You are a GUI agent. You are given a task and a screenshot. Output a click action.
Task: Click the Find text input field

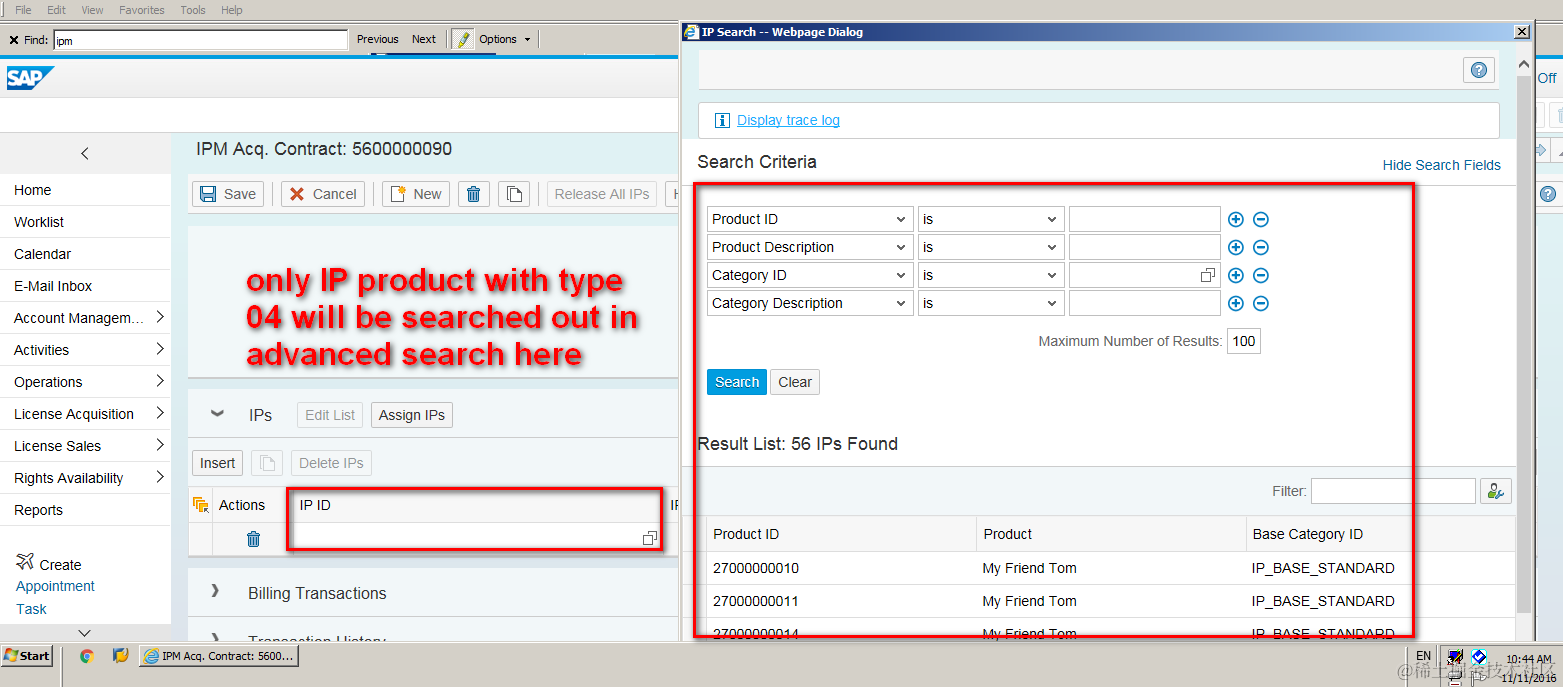click(x=200, y=40)
